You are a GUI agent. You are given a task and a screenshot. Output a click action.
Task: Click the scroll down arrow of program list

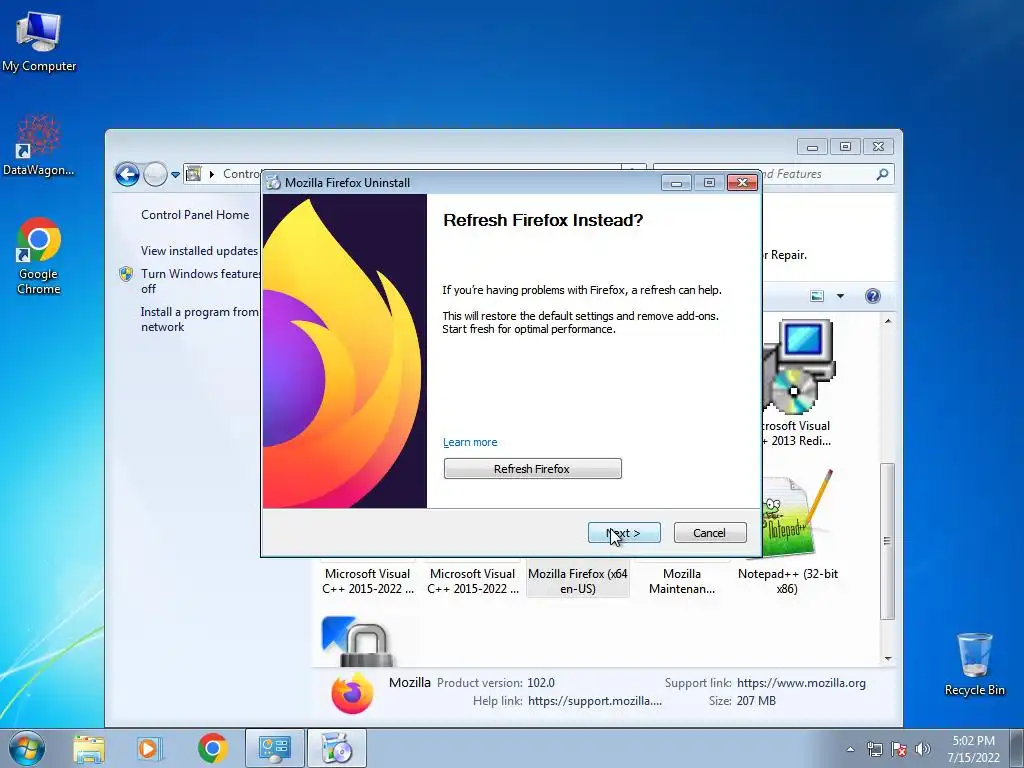pos(888,658)
